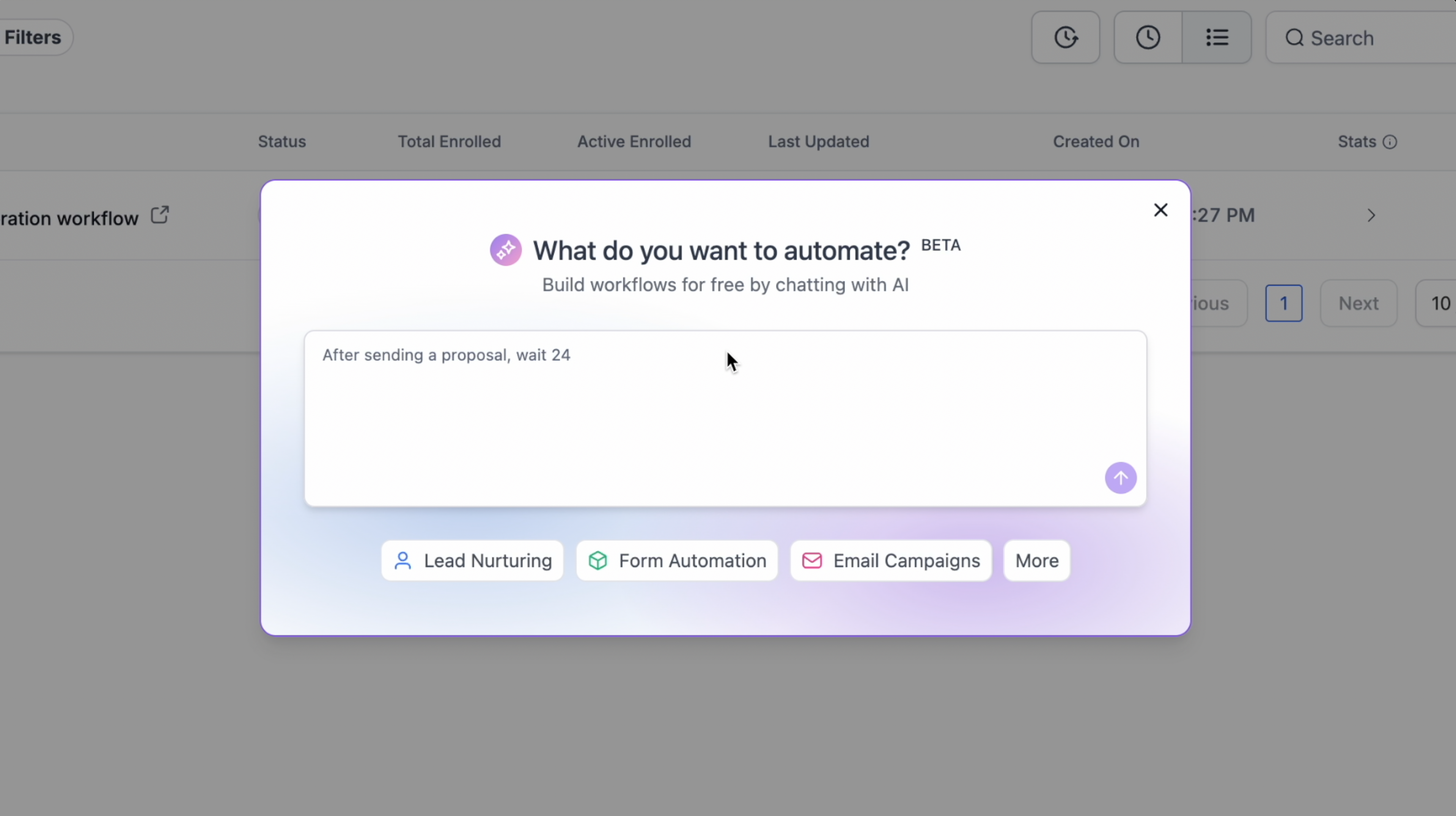Select Lead Nurturing suggestion
Viewport: 1456px width, 816px height.
point(473,560)
